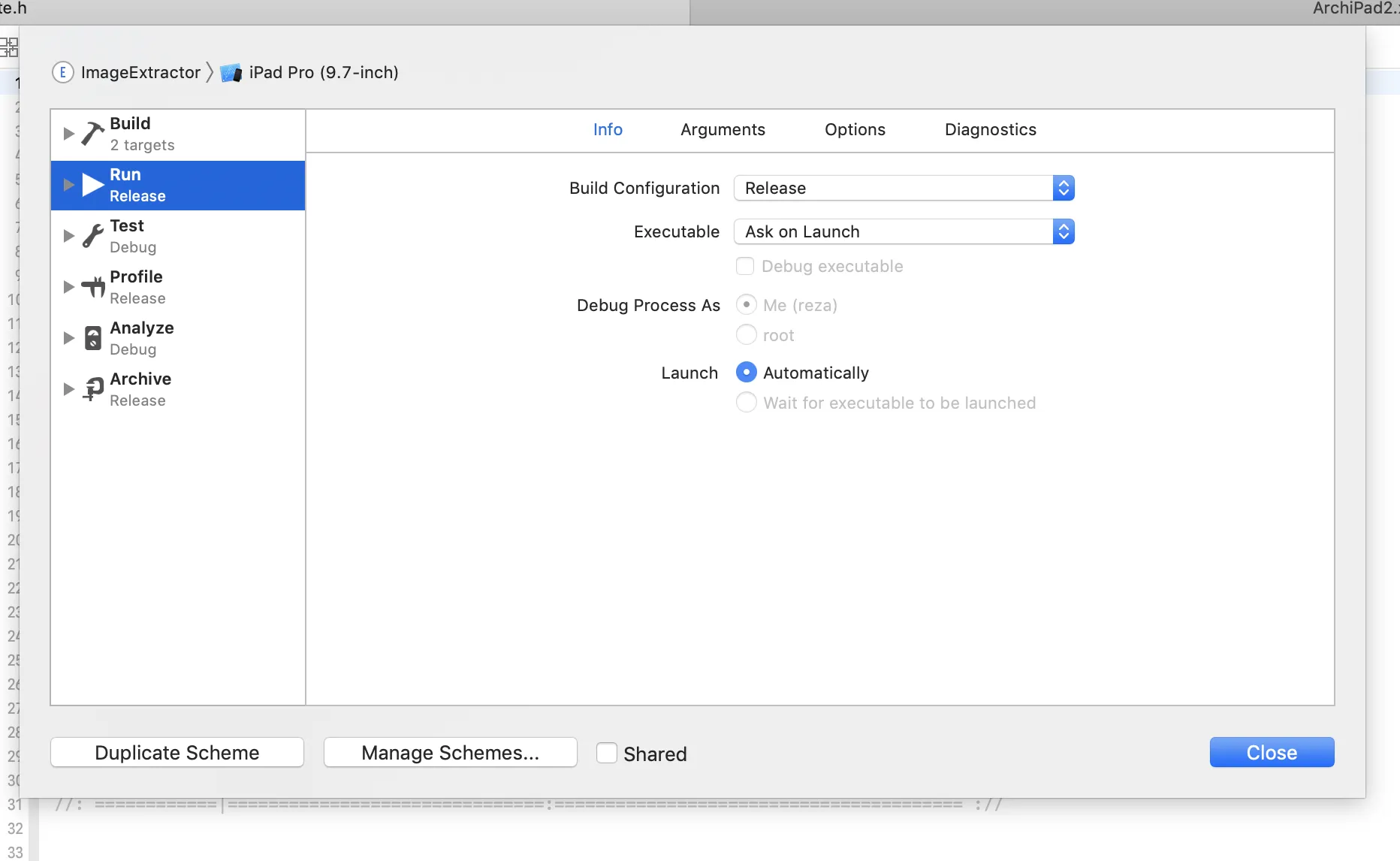Open the Executable Ask on Launch dropdown
The height and width of the screenshot is (861, 1400).
tap(904, 231)
